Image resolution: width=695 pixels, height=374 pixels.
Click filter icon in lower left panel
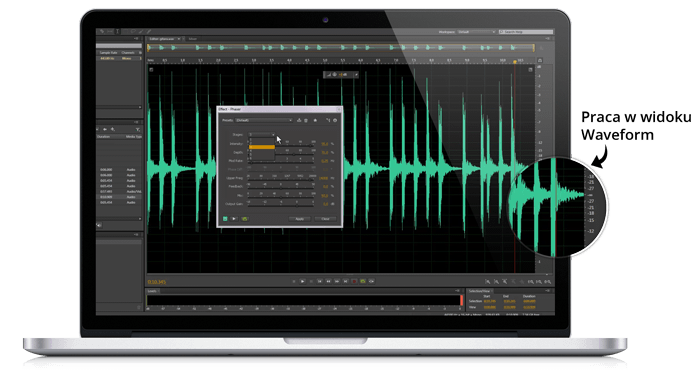point(138,129)
